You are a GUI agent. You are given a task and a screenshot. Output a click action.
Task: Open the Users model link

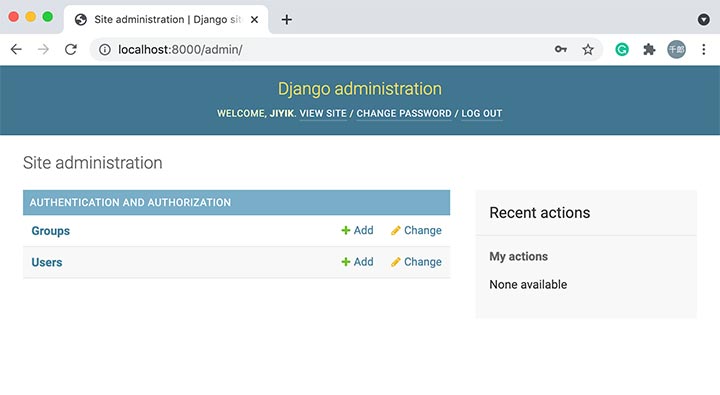point(47,262)
